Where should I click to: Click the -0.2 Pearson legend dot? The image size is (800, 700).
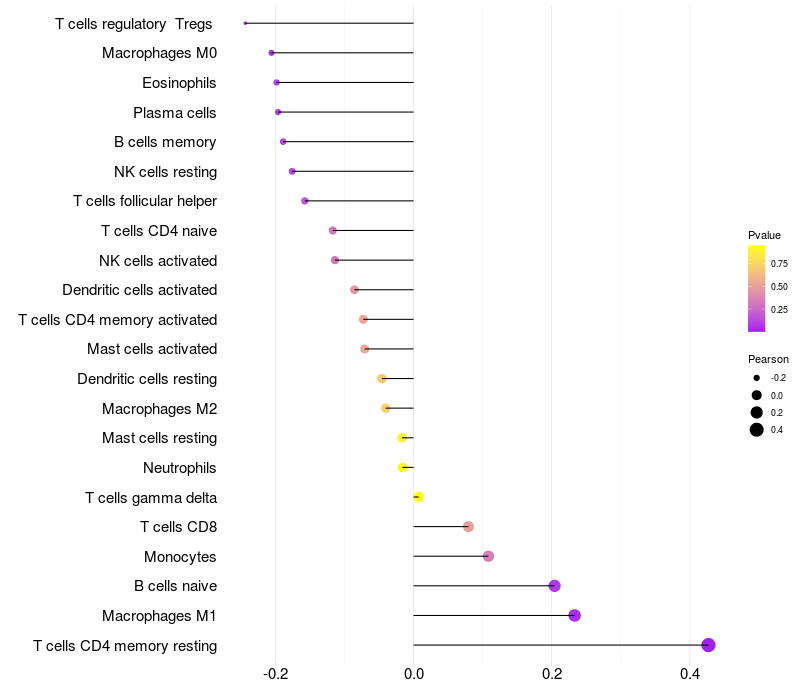click(x=757, y=378)
